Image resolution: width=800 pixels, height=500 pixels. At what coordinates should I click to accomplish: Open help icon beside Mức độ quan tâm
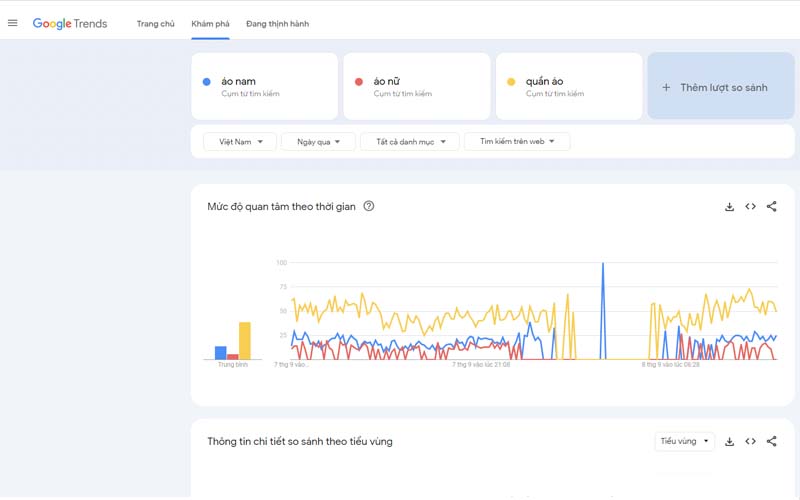coord(368,206)
